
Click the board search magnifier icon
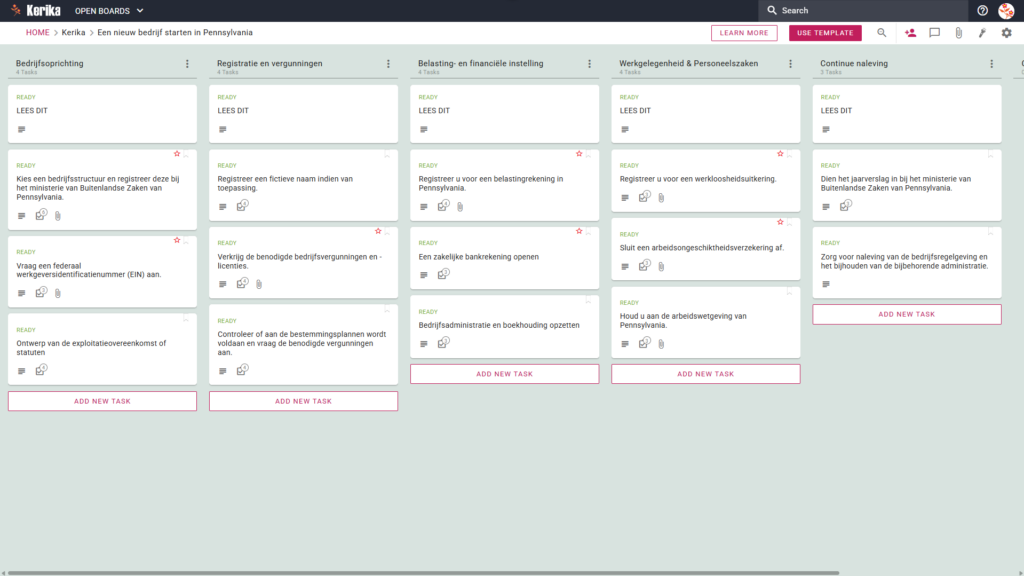point(882,33)
